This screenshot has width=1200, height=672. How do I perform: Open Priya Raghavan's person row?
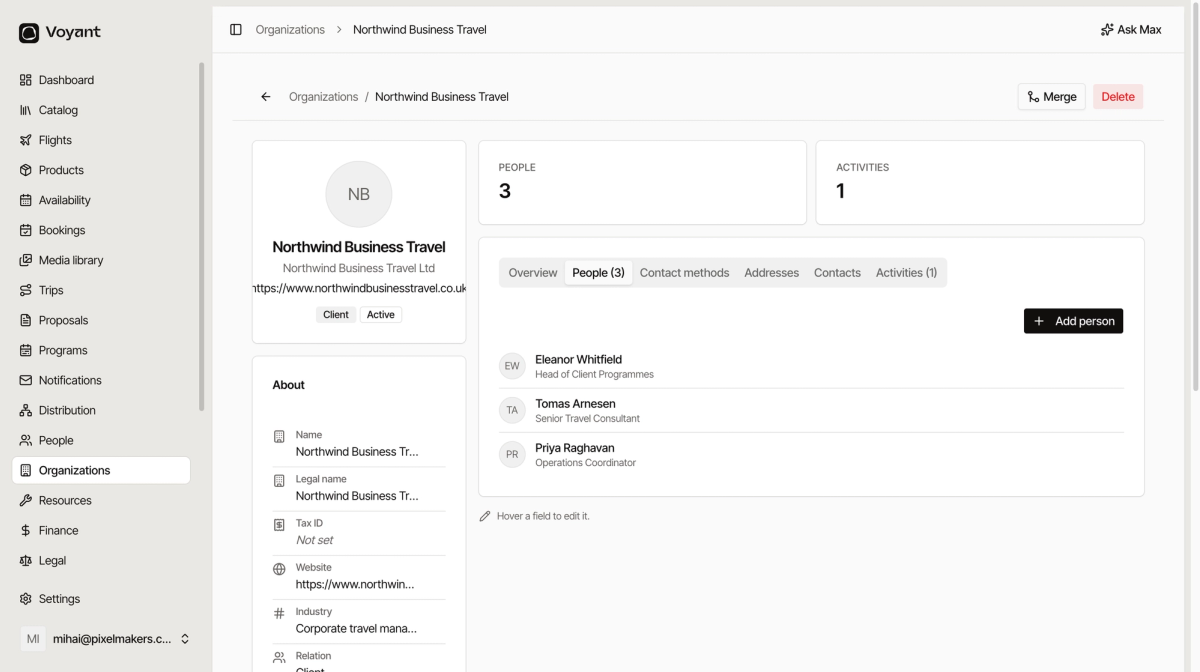pos(811,454)
